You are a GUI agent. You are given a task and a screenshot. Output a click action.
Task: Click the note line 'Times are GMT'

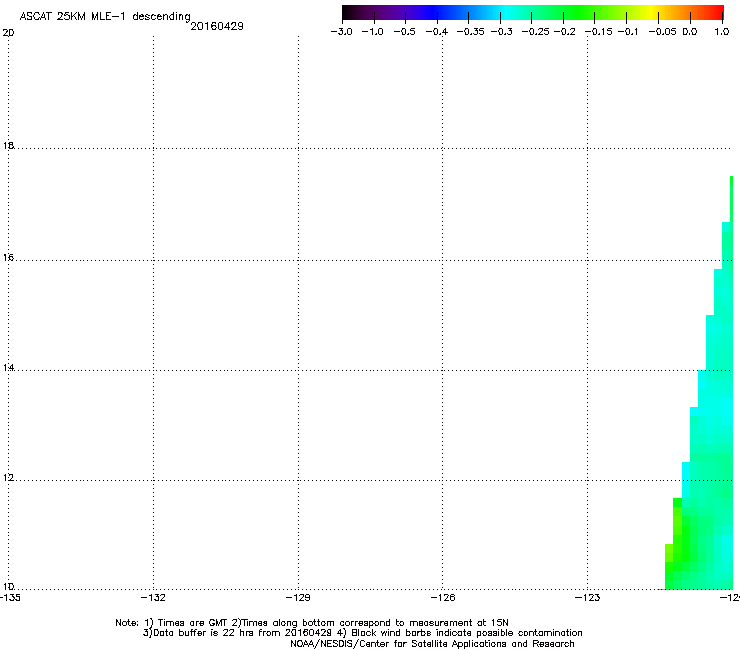312,623
